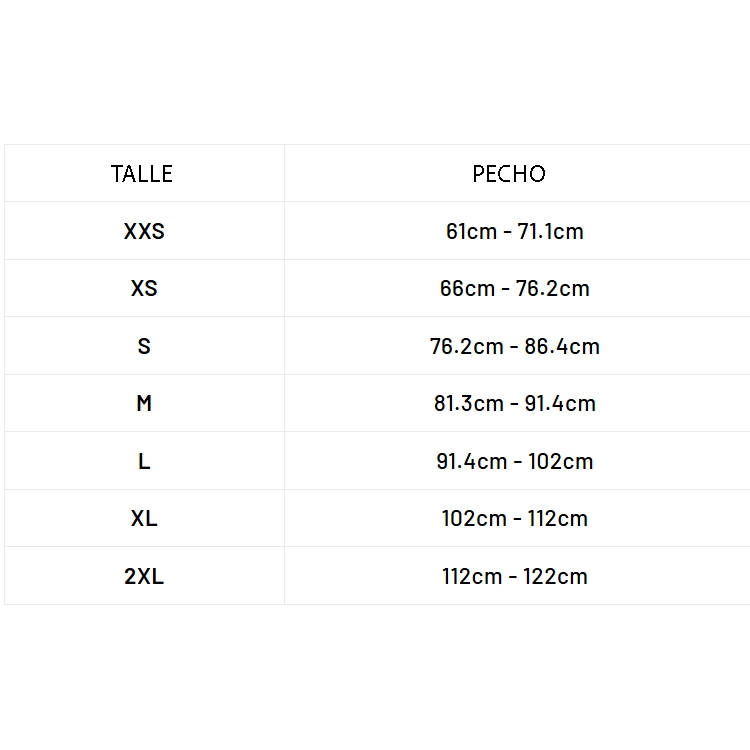Click the 2XL size label
This screenshot has height=750, width=750.
click(x=144, y=577)
